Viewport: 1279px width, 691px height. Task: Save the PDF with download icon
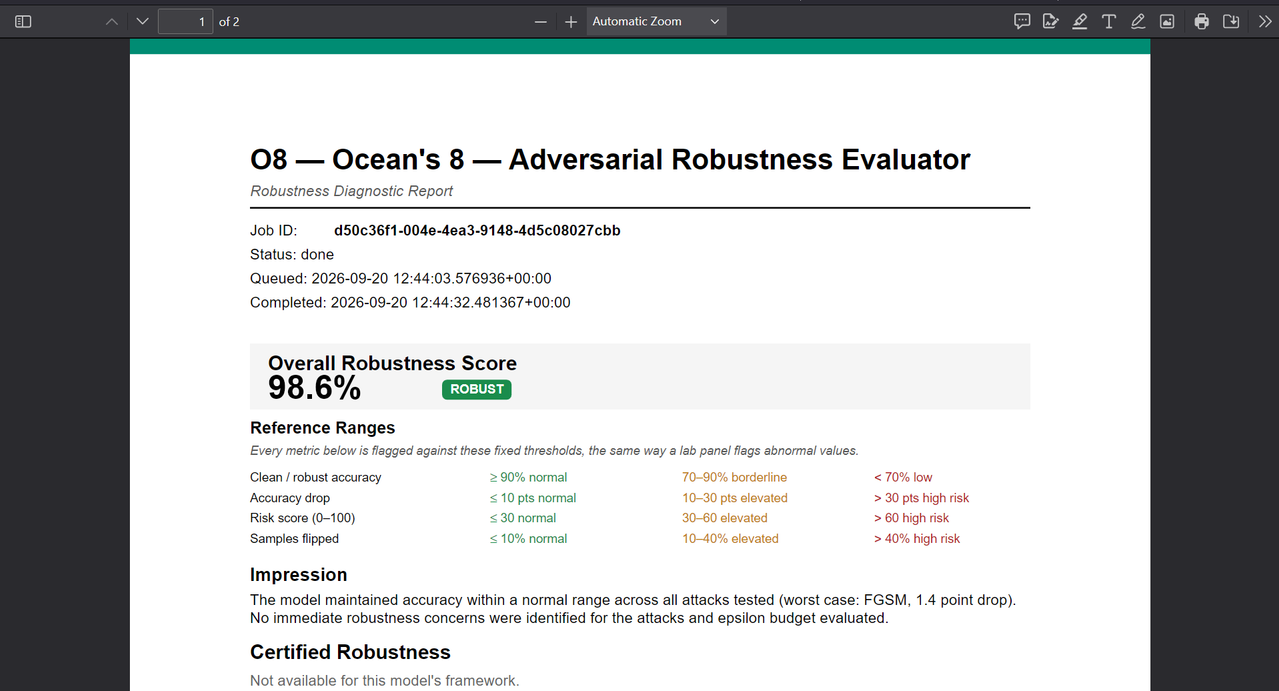pyautogui.click(x=1231, y=21)
